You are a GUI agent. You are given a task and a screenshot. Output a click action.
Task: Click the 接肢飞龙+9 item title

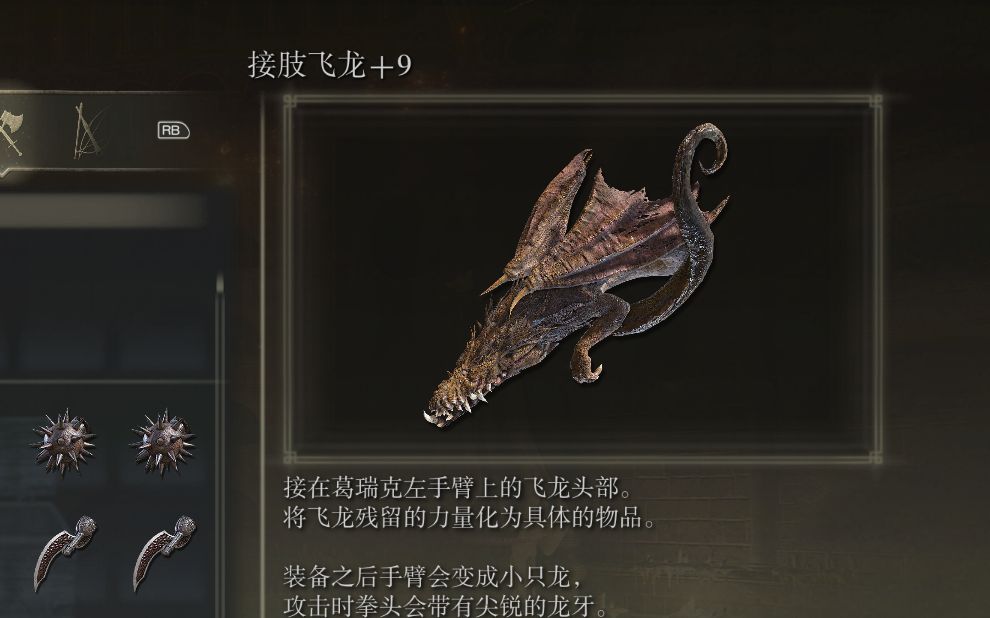pyautogui.click(x=330, y=65)
